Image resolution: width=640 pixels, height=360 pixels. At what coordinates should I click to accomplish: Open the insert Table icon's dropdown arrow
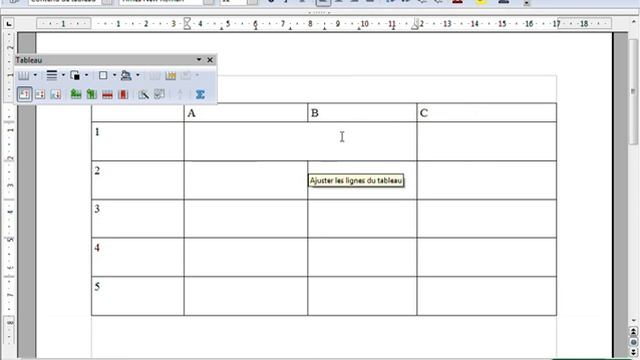pyautogui.click(x=35, y=75)
